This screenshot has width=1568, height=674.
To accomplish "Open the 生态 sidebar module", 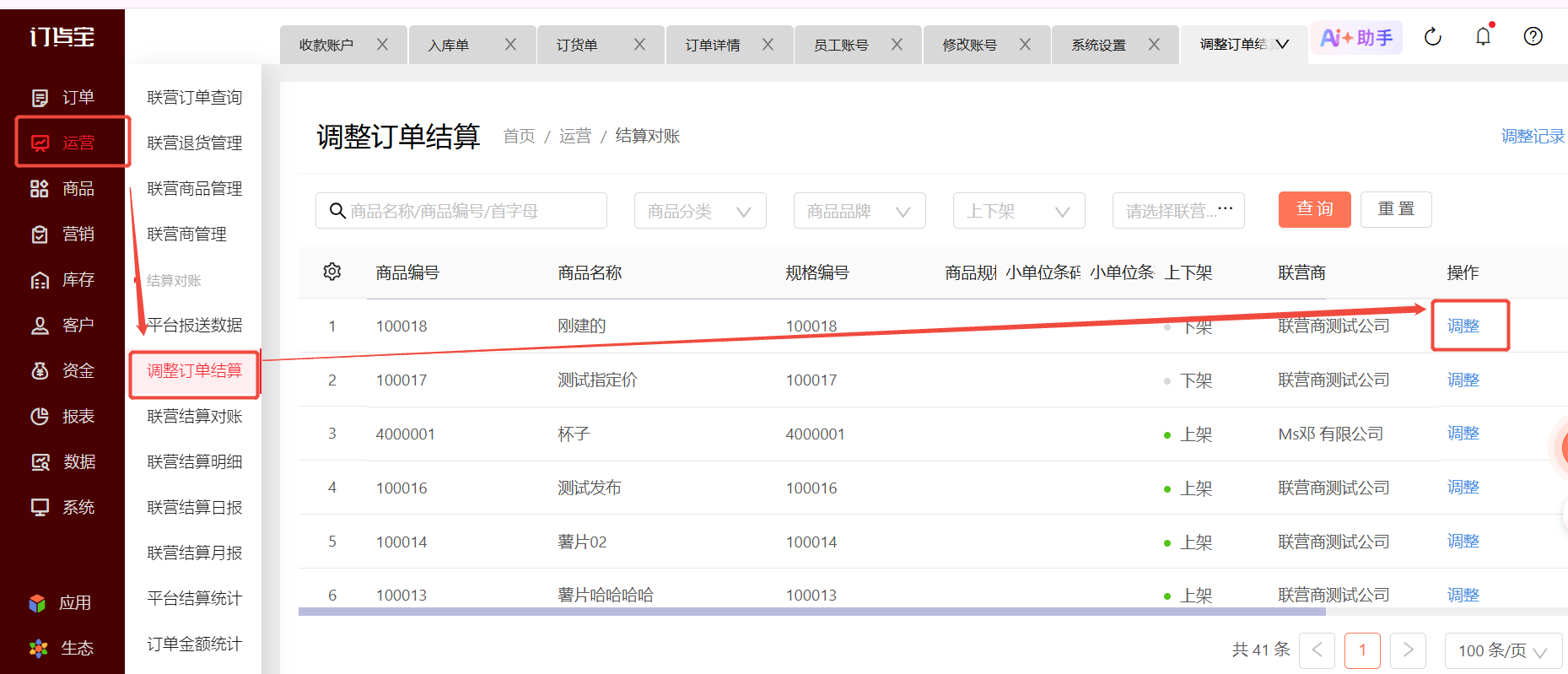I will tap(61, 649).
